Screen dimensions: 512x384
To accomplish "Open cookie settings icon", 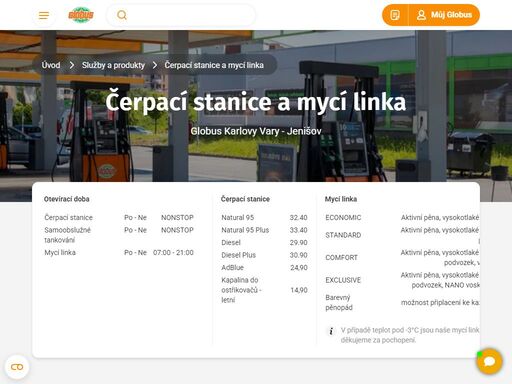I will (17, 367).
